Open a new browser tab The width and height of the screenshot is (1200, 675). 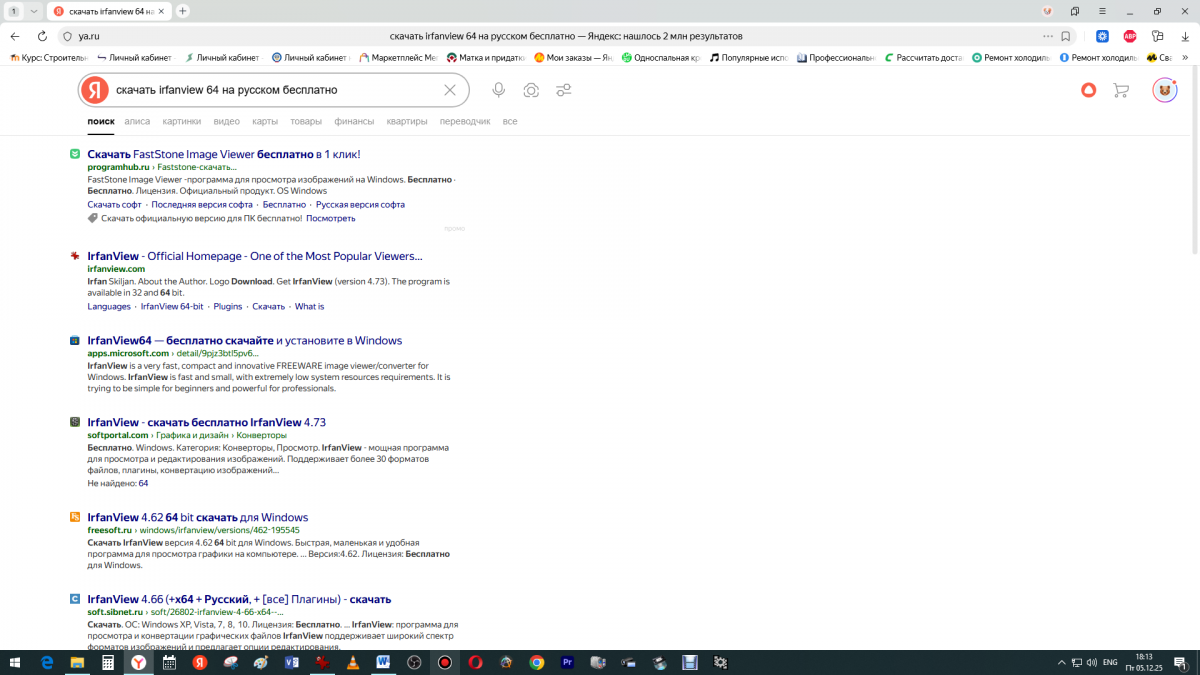click(183, 11)
